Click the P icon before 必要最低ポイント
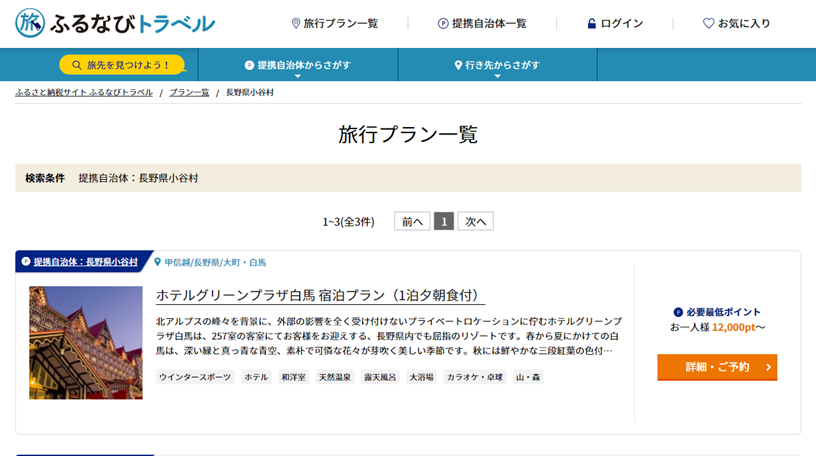This screenshot has height=456, width=816. 678,312
